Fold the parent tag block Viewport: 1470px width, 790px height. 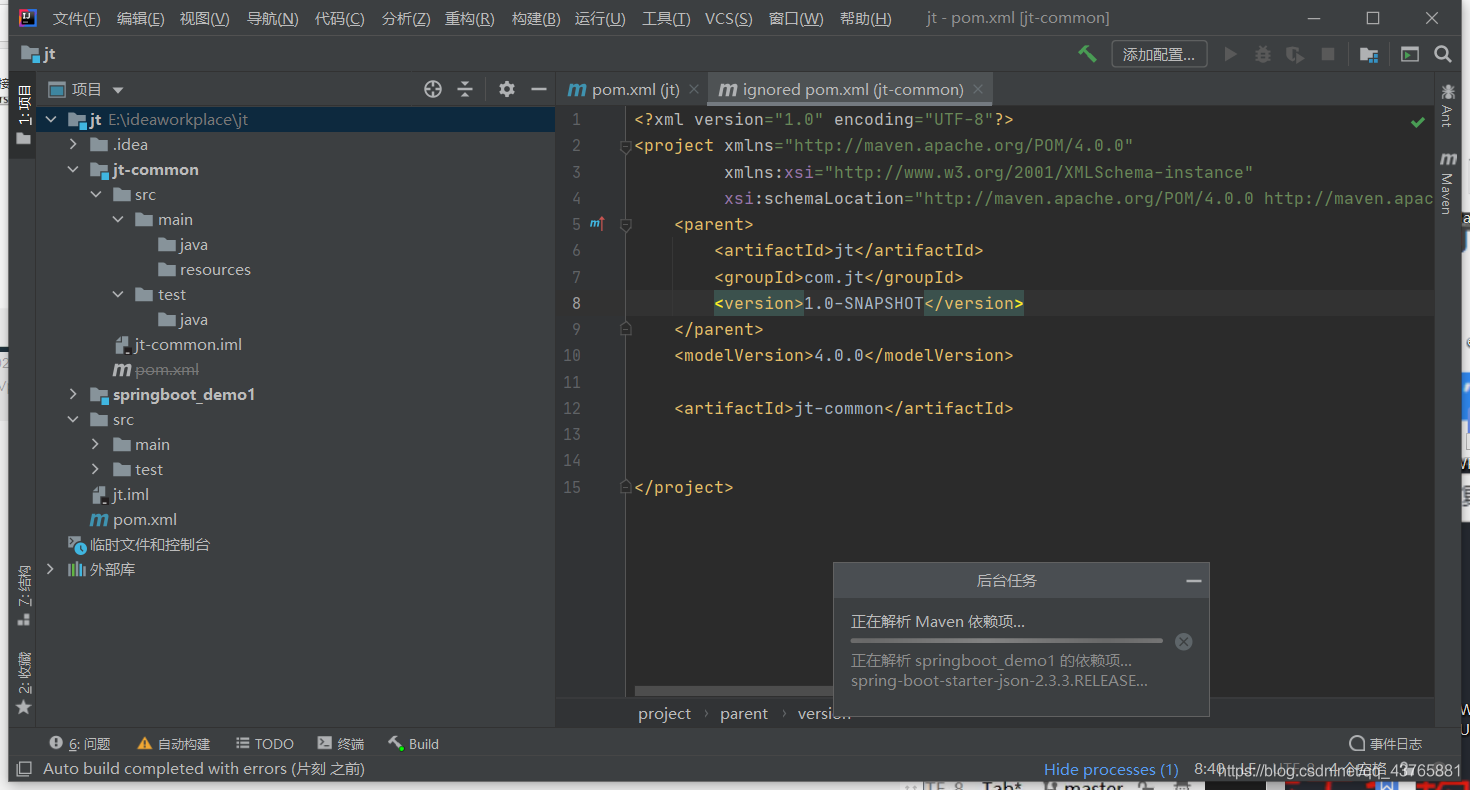[626, 224]
